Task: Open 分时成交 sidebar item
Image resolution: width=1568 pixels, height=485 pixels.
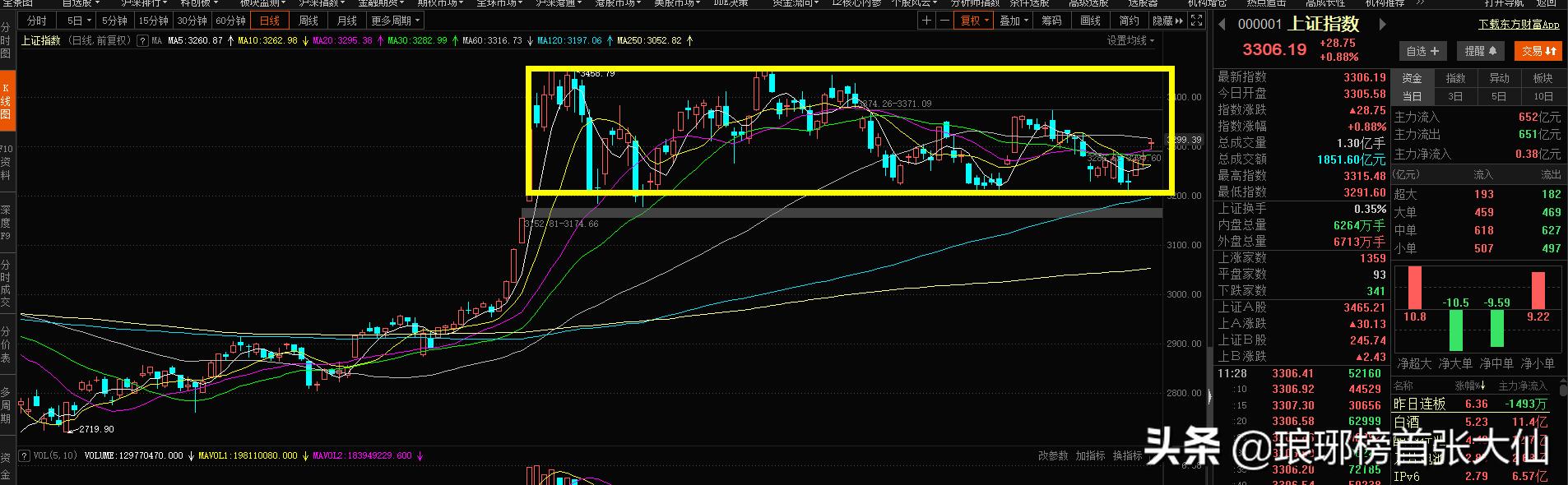Action: click(x=7, y=283)
